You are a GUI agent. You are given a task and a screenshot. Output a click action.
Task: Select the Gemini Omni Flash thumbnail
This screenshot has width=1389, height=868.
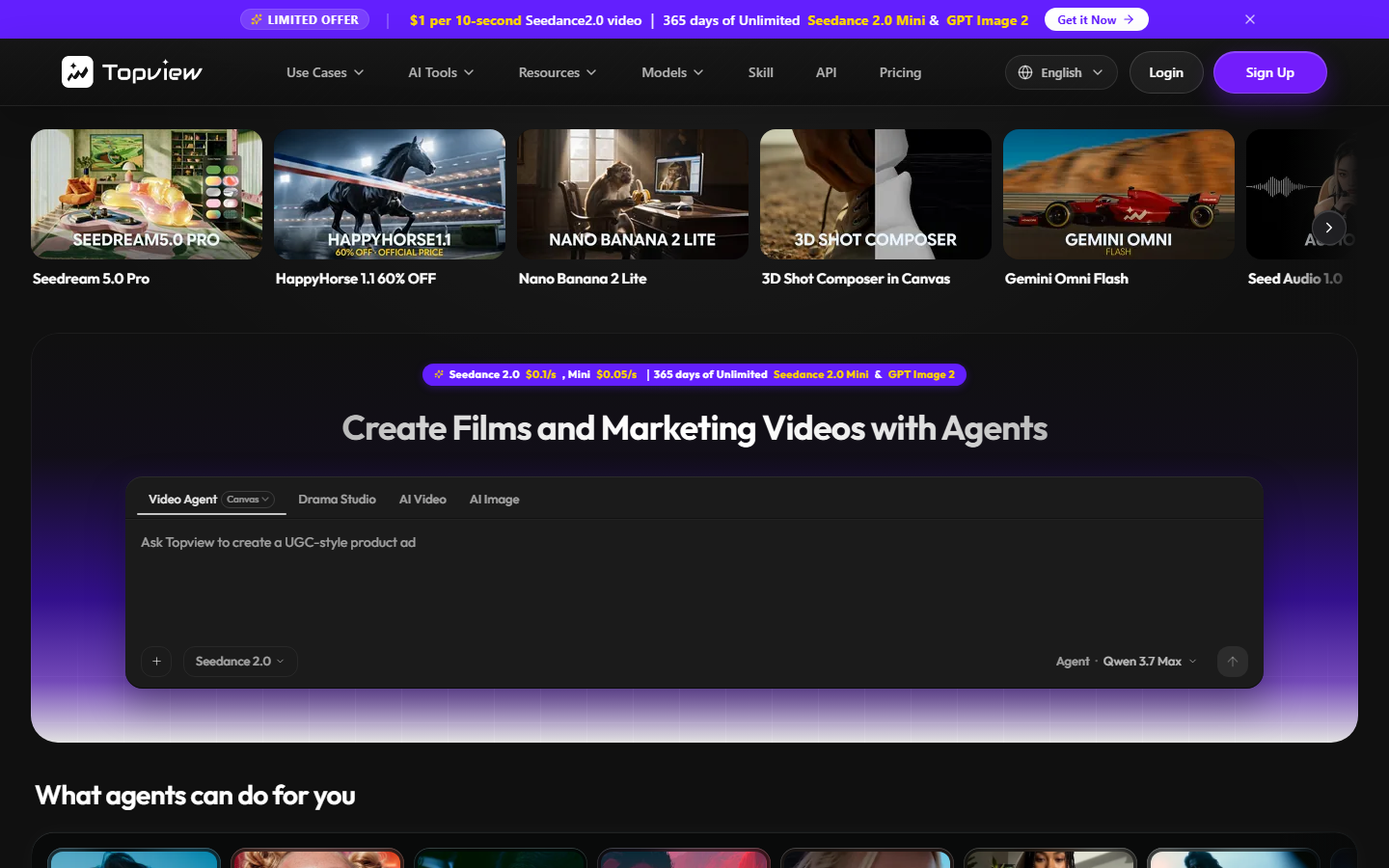[x=1119, y=194]
